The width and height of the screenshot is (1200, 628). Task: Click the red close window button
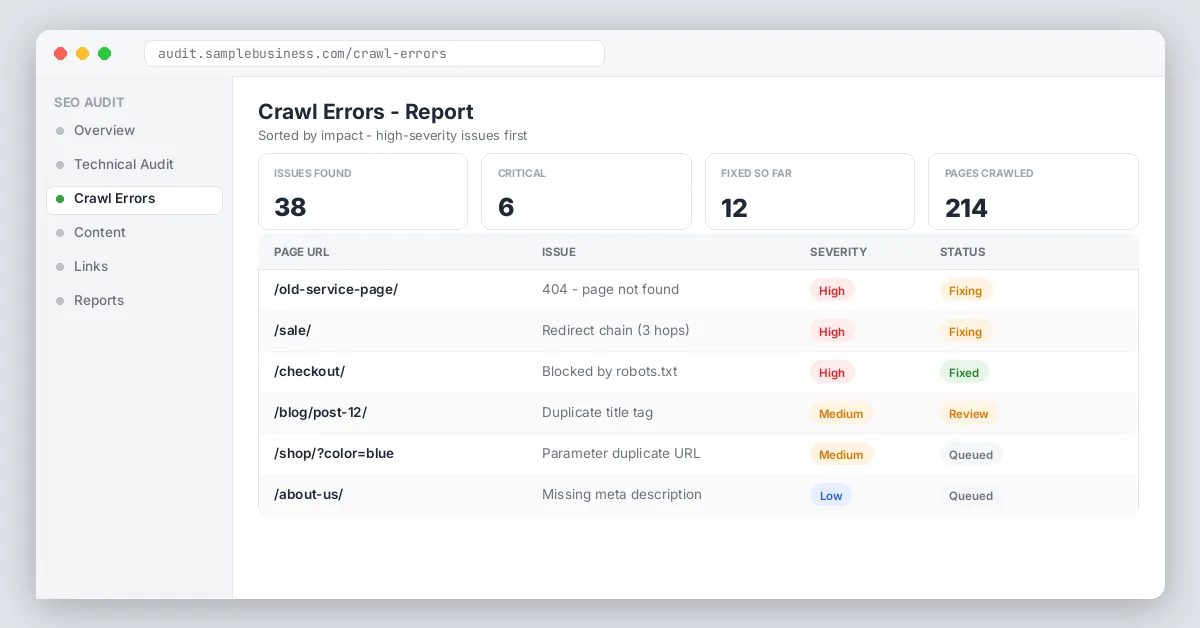(x=60, y=53)
